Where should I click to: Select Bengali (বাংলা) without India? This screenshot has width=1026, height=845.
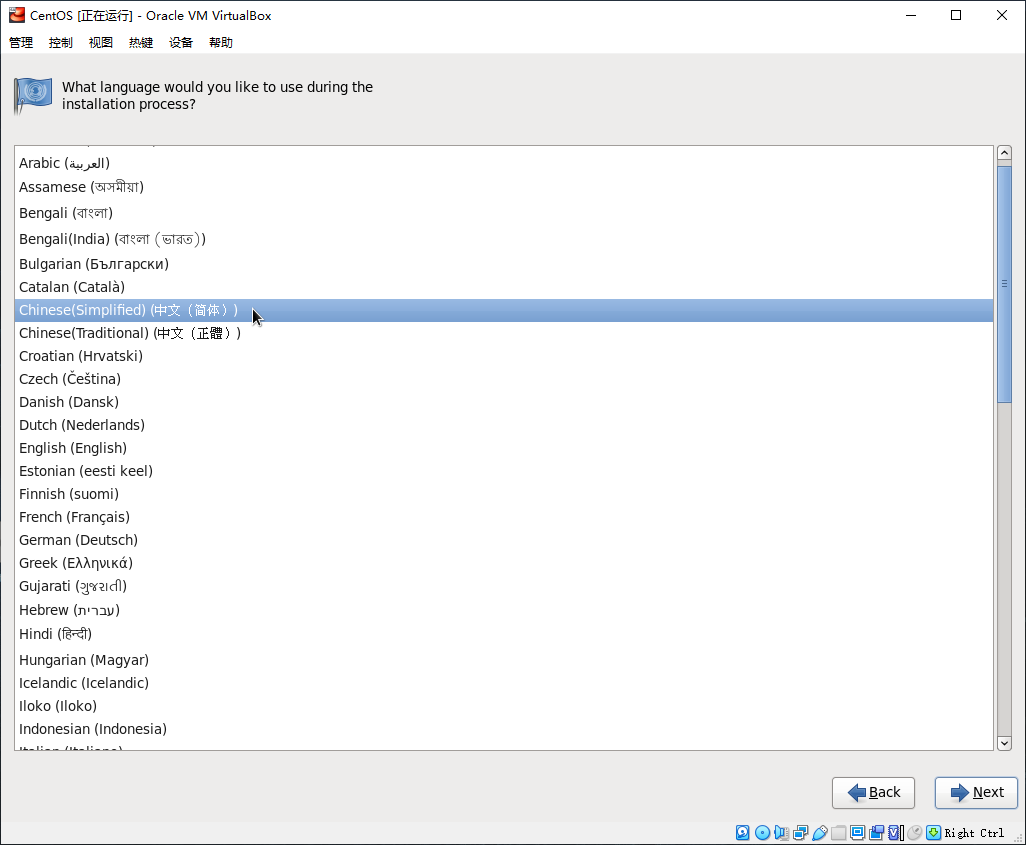[504, 213]
